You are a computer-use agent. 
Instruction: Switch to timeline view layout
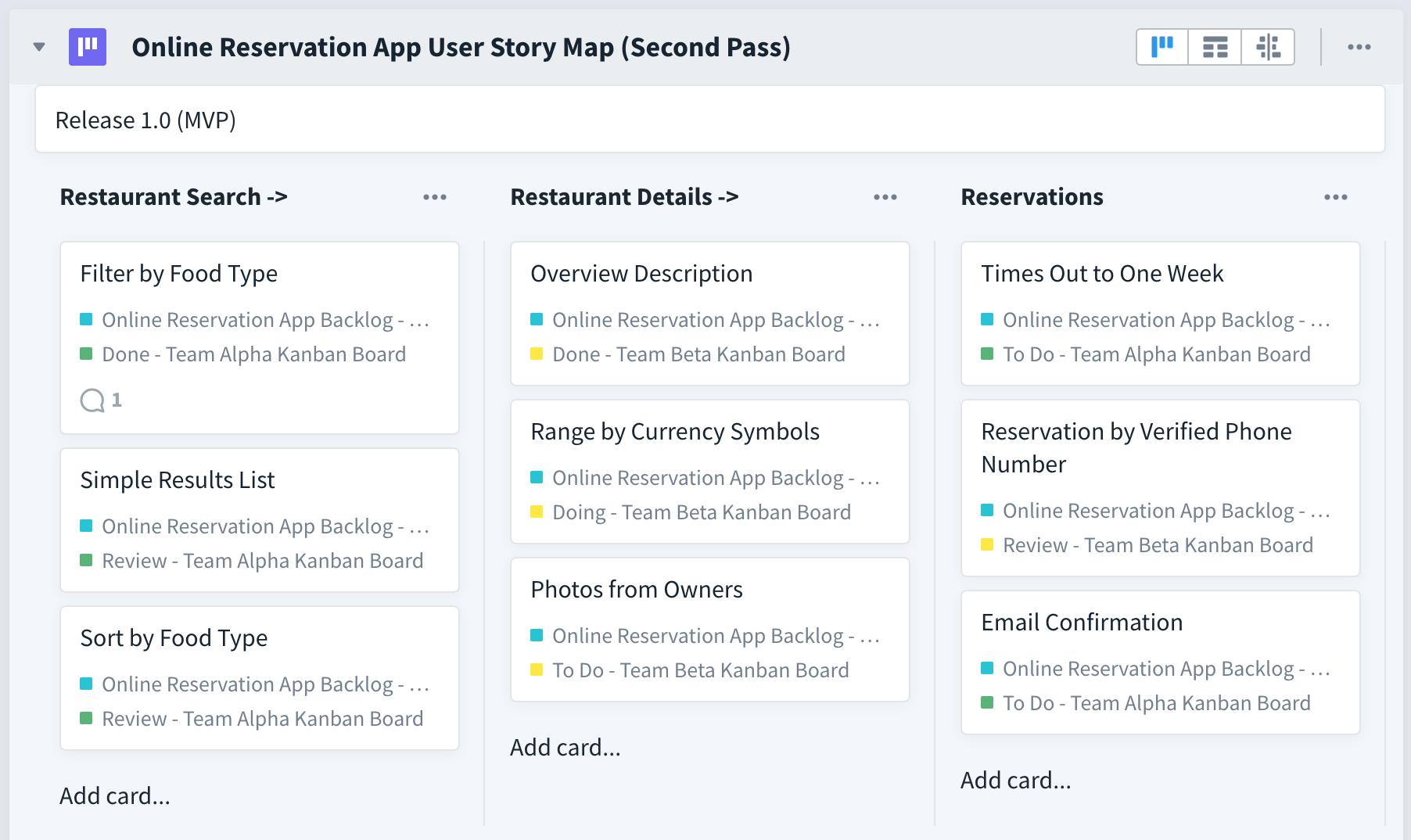coord(1267,46)
